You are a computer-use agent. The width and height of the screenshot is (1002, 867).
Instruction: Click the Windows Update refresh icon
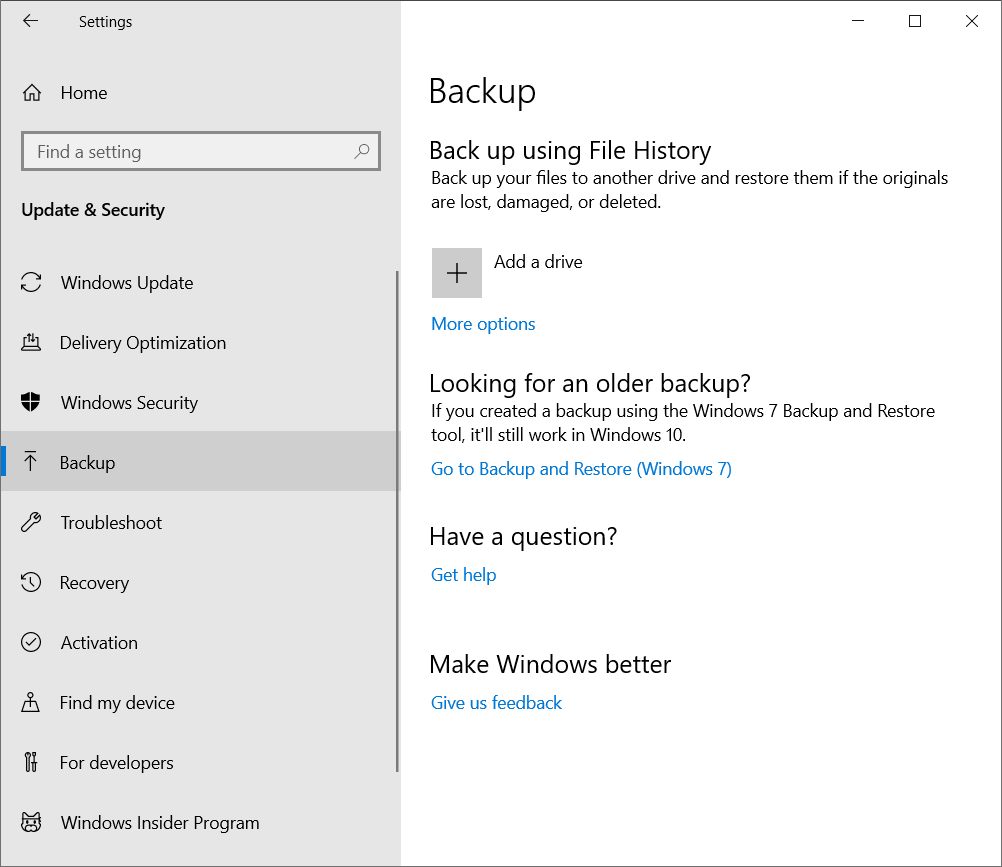coord(31,282)
